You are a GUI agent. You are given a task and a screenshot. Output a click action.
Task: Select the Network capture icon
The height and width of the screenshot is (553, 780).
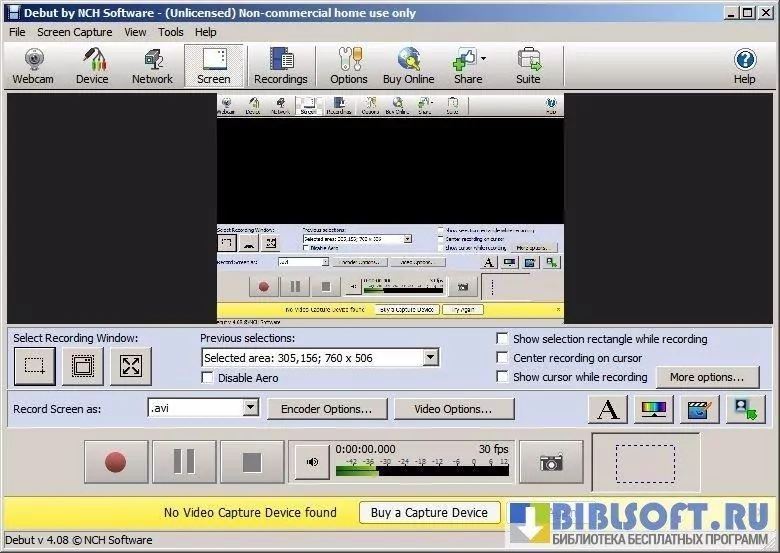[152, 66]
